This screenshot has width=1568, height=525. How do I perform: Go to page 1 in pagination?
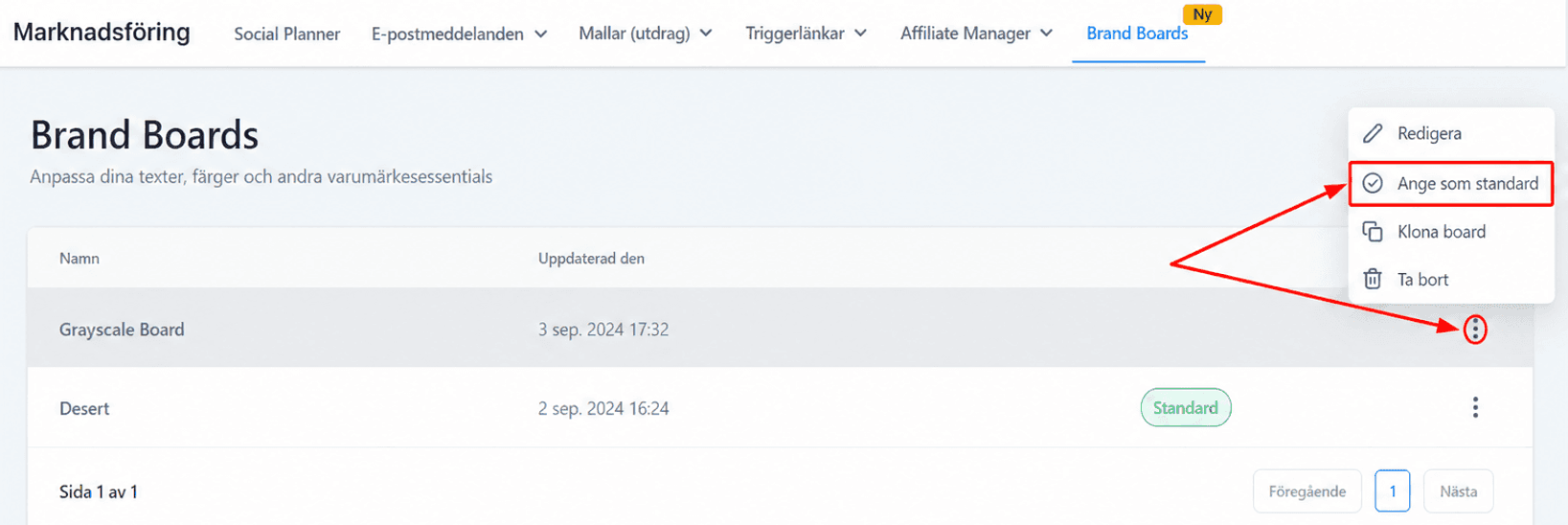tap(1393, 491)
